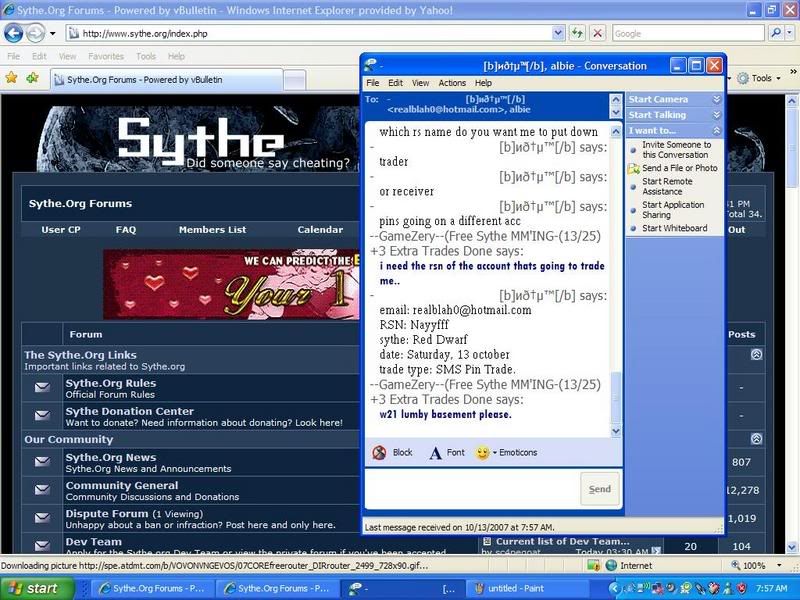800x600 pixels.
Task: Open the Sythe Donation Center forum
Action: click(x=130, y=411)
